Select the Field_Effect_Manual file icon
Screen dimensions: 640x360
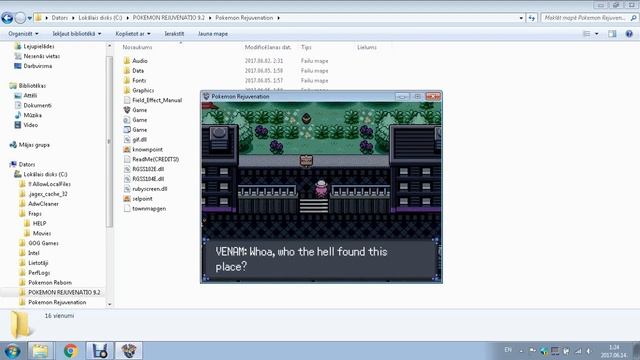pyautogui.click(x=127, y=100)
